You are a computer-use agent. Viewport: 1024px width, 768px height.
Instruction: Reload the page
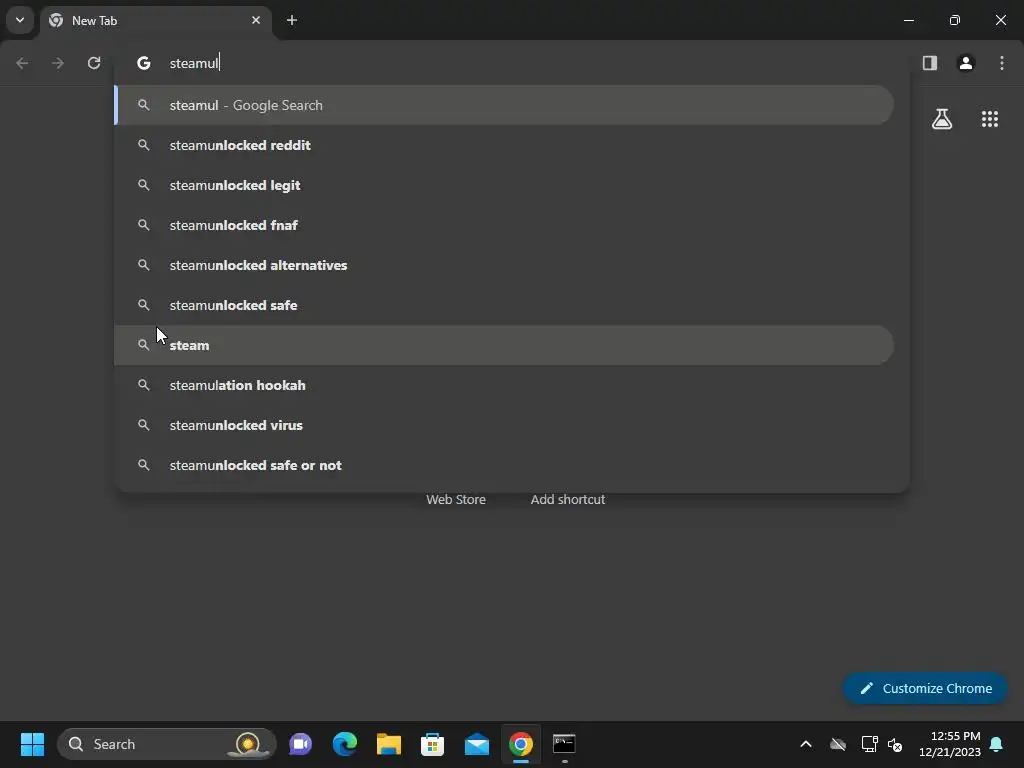(94, 63)
